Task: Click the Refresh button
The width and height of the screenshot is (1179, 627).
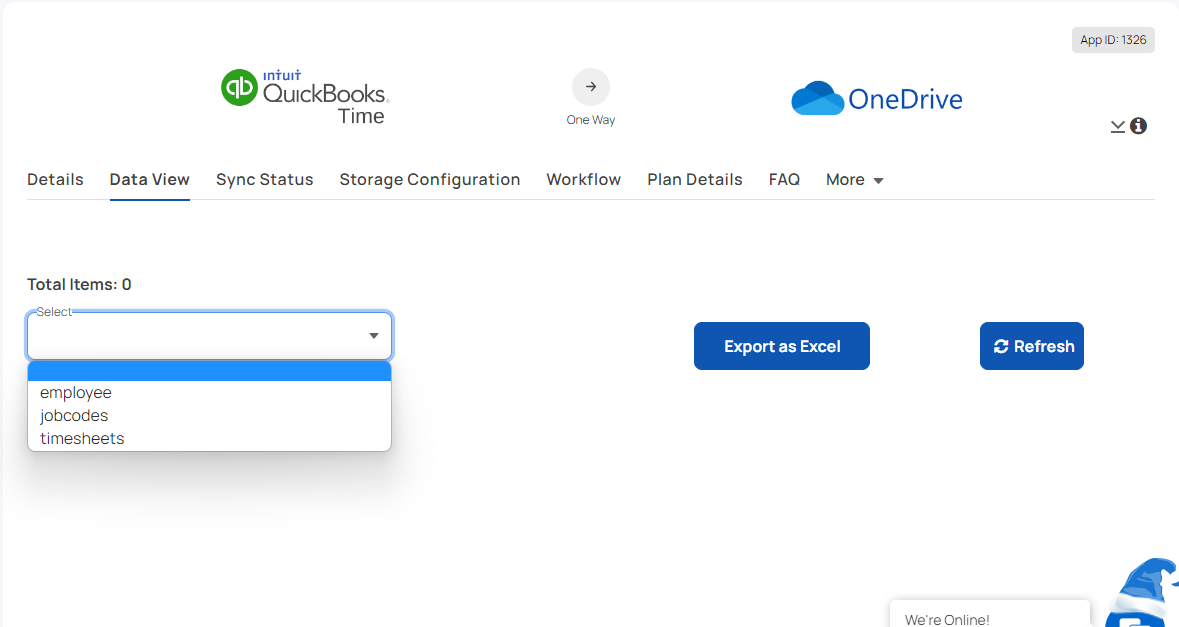Action: pyautogui.click(x=1032, y=346)
